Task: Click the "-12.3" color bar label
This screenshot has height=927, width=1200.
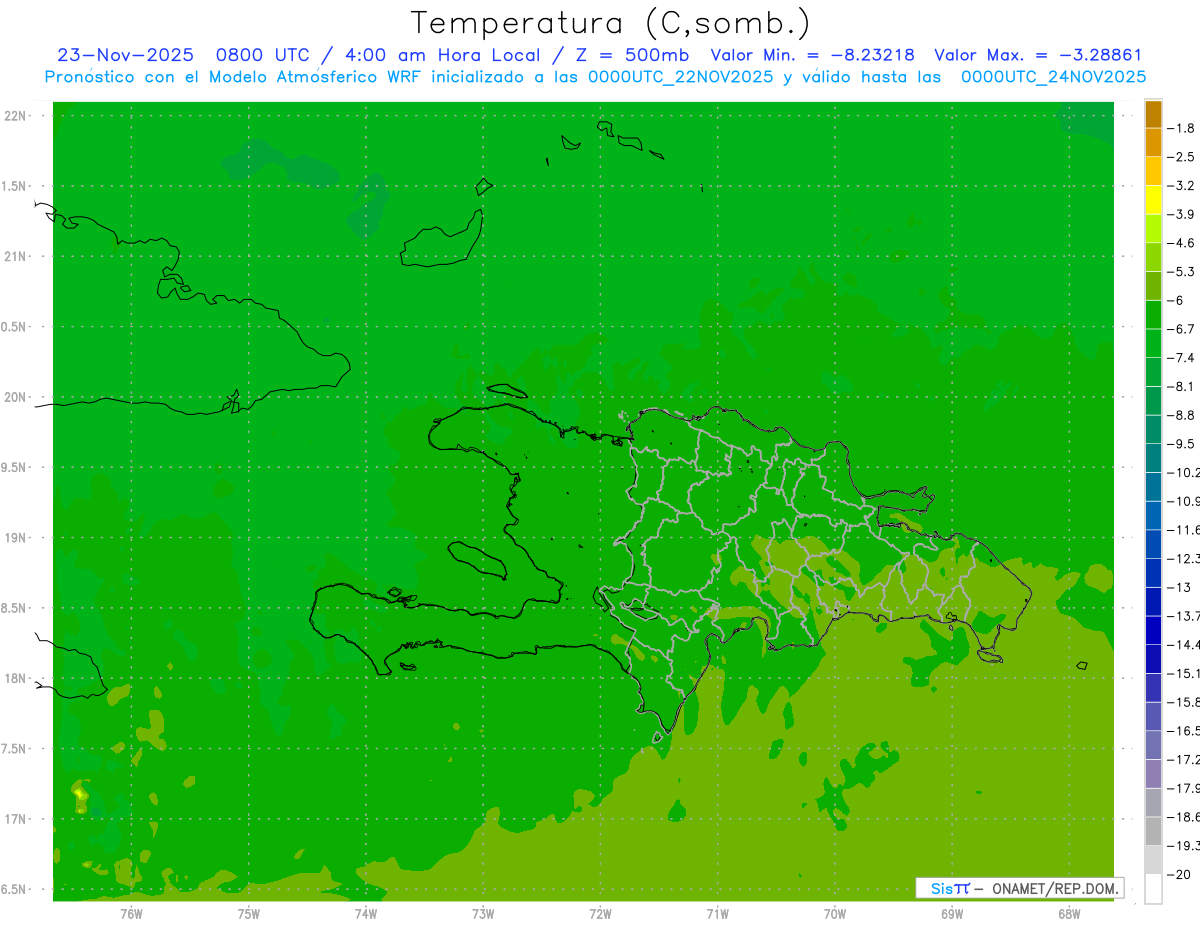Action: tap(1183, 559)
